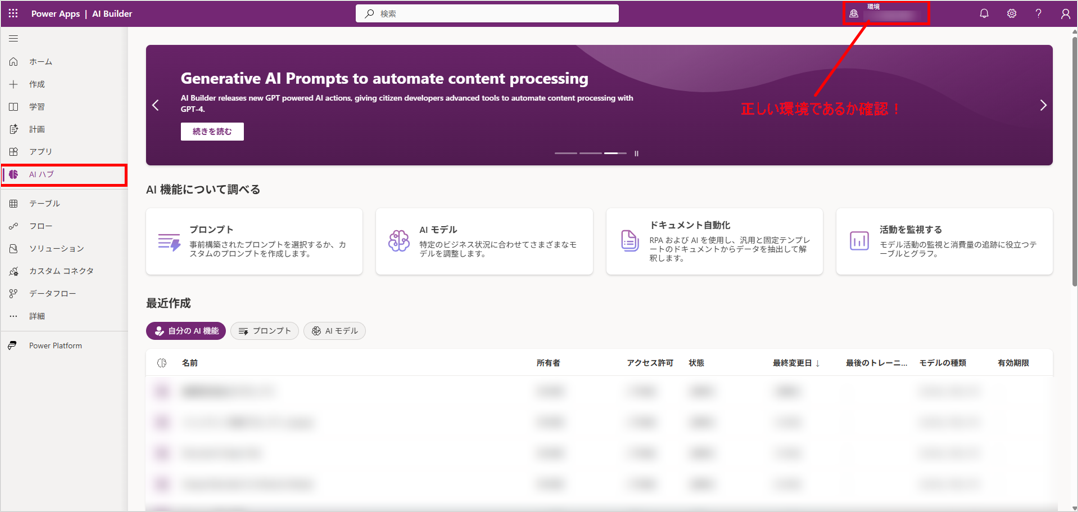Open the ドキュメント自動化 card

(x=714, y=241)
